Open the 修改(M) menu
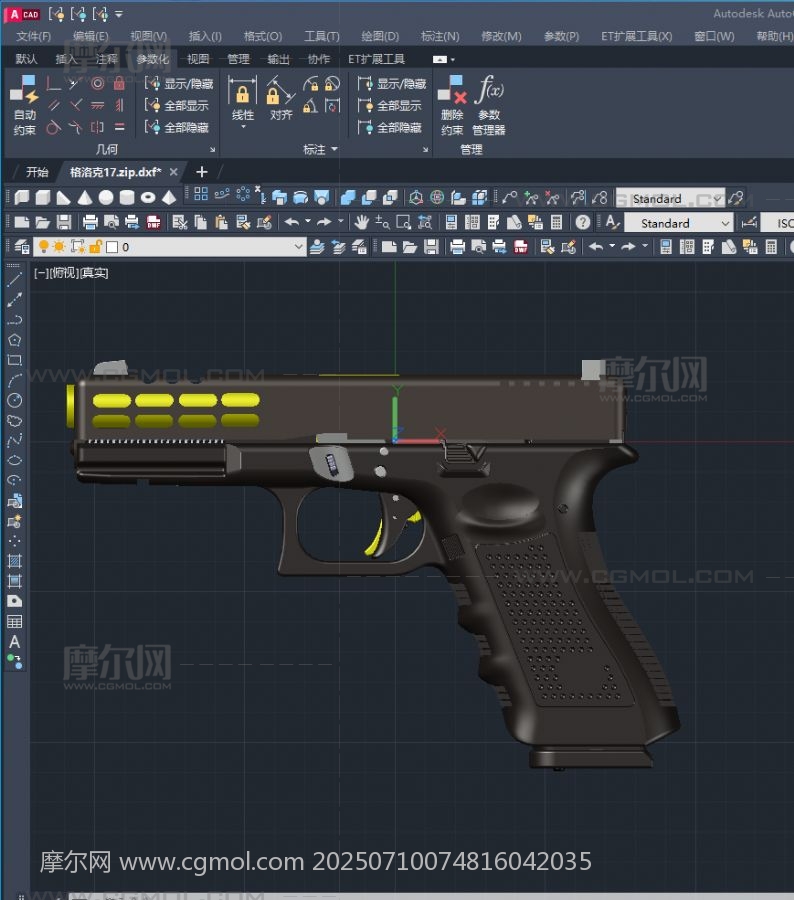 point(501,36)
